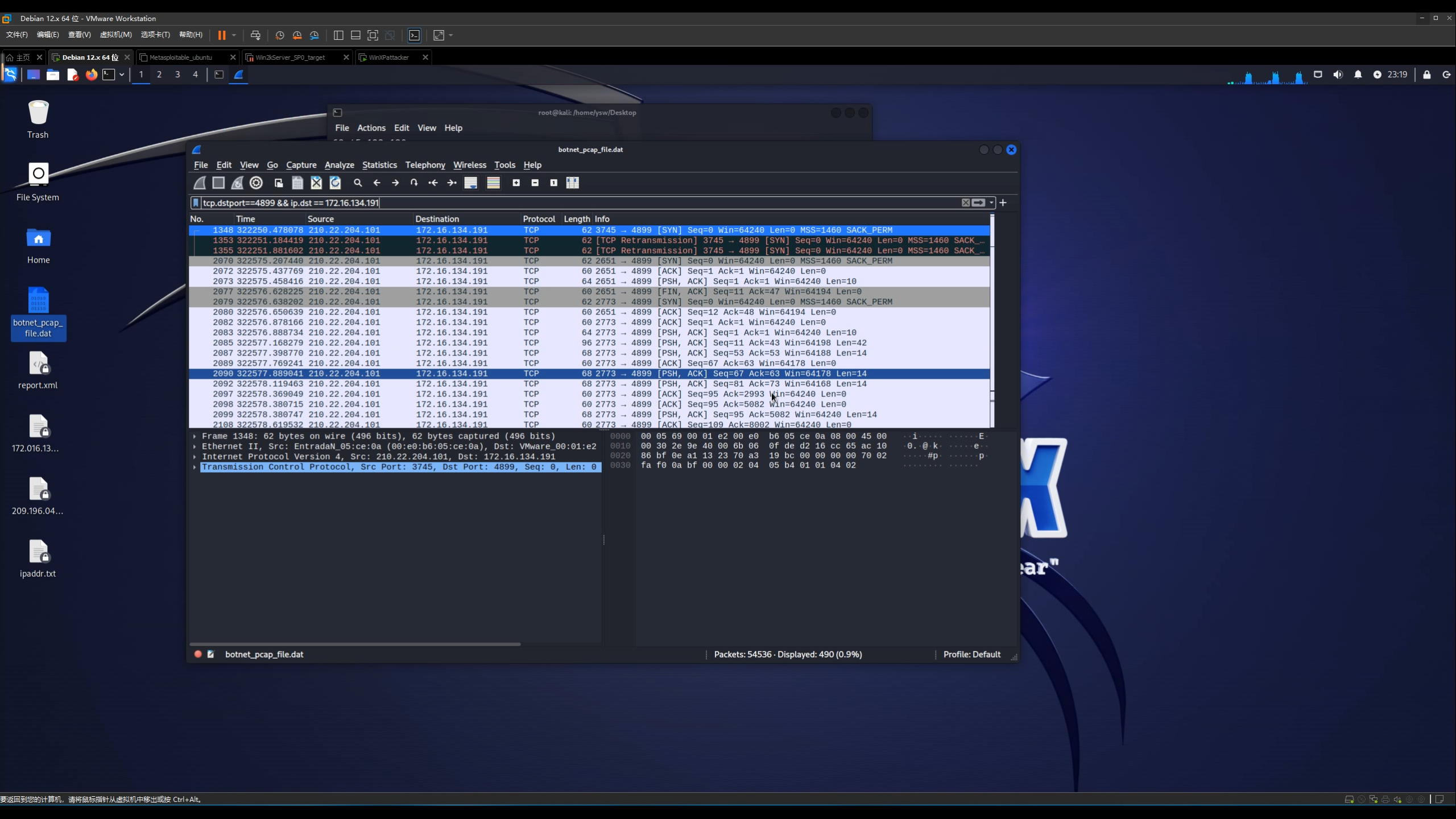This screenshot has width=1456, height=819.
Task: Open the Statistics menu
Action: 379,165
